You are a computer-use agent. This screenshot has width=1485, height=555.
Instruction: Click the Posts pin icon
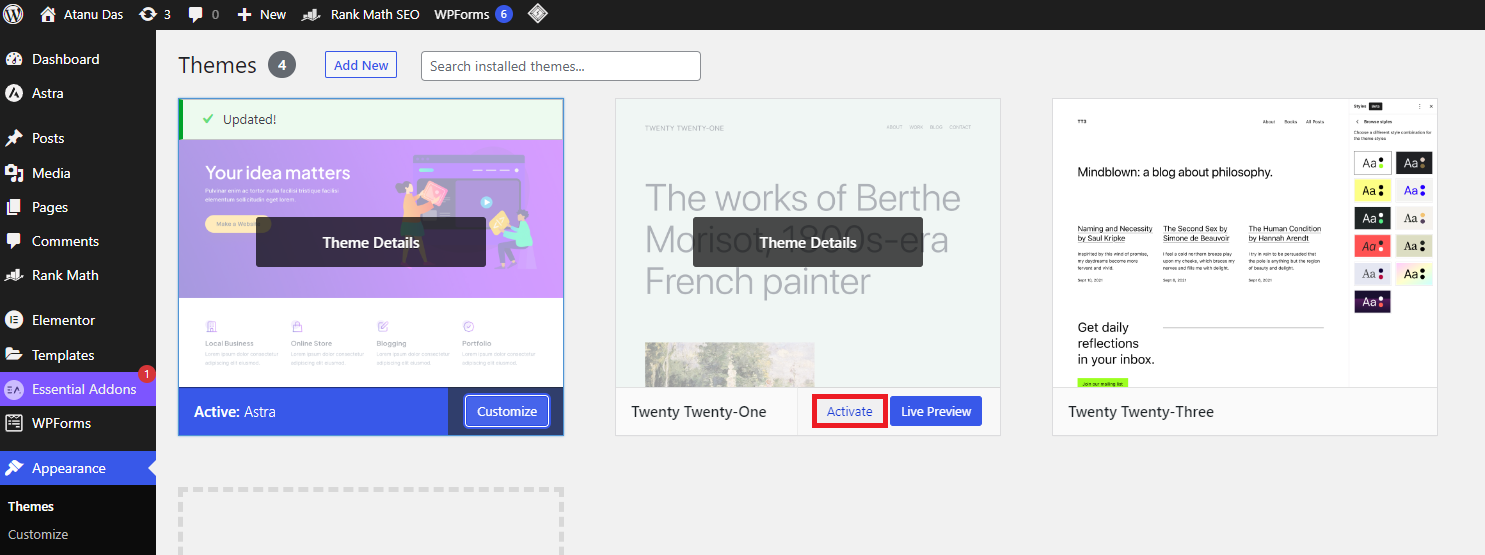point(14,138)
